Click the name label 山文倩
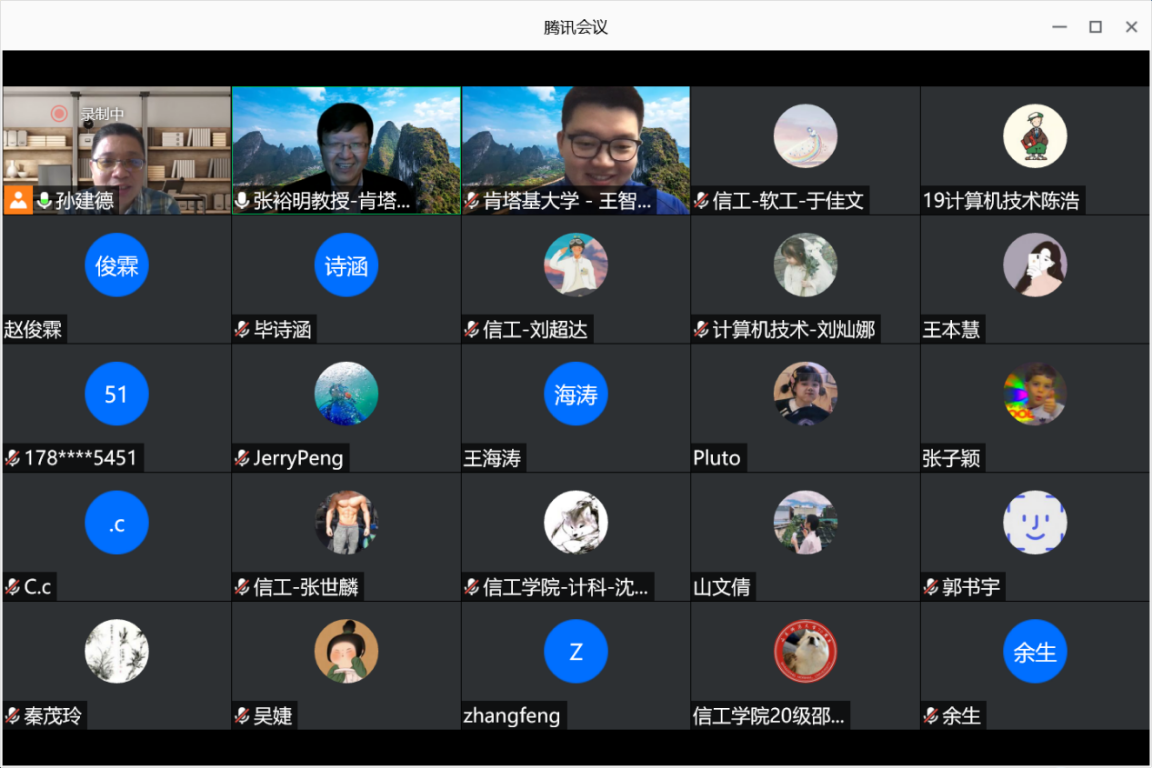Image resolution: width=1152 pixels, height=768 pixels. (721, 586)
